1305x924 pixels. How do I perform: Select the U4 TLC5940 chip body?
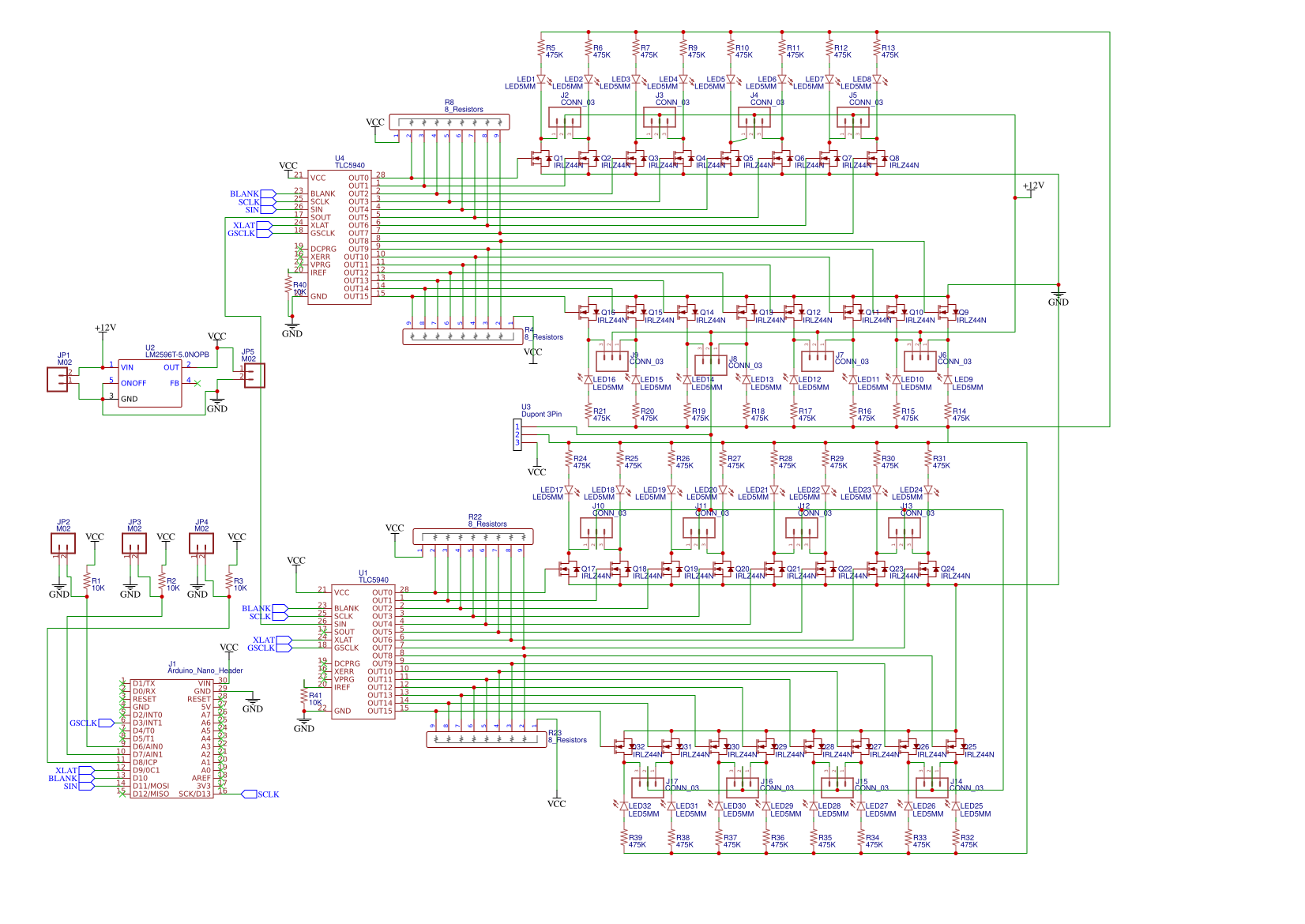coord(340,237)
